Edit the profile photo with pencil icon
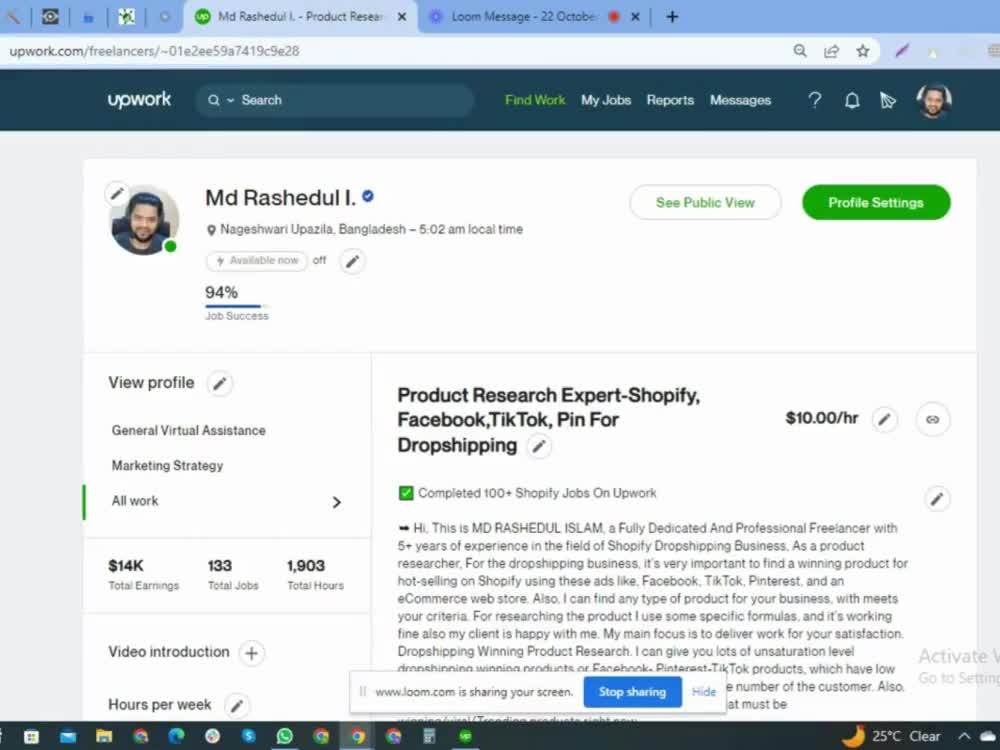 coord(117,193)
